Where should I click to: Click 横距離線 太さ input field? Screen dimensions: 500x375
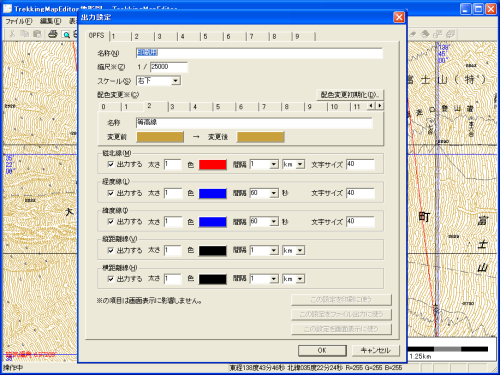coord(173,279)
